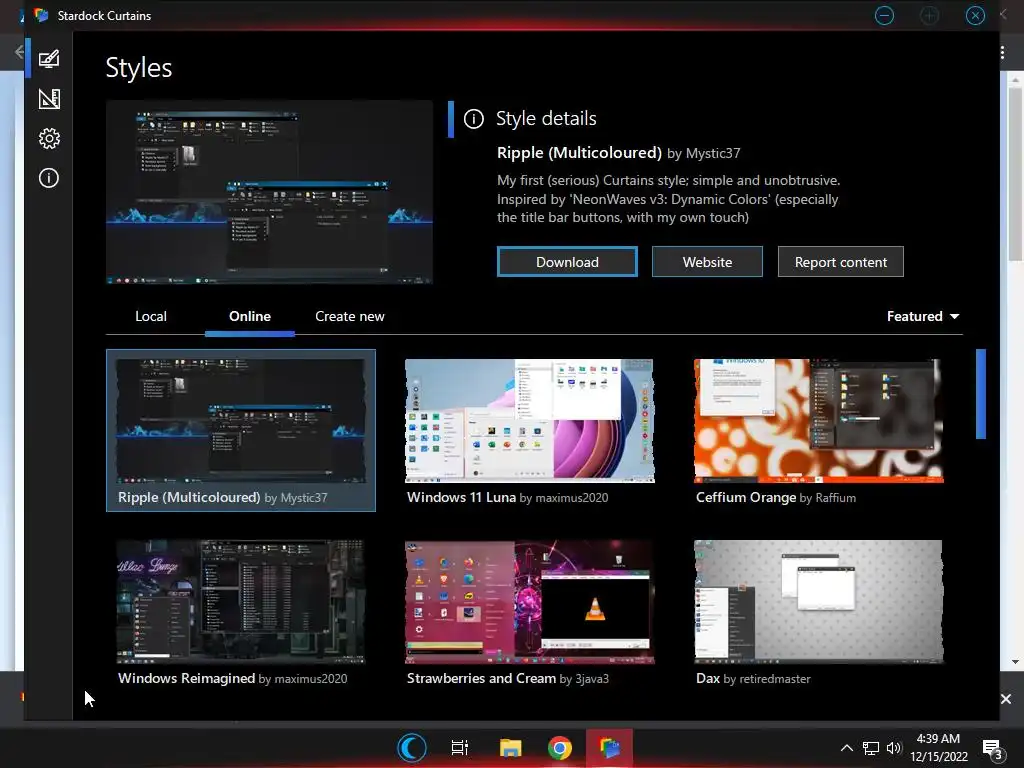Click 'Strawberries and Cream by 3java3' caption

507,679
